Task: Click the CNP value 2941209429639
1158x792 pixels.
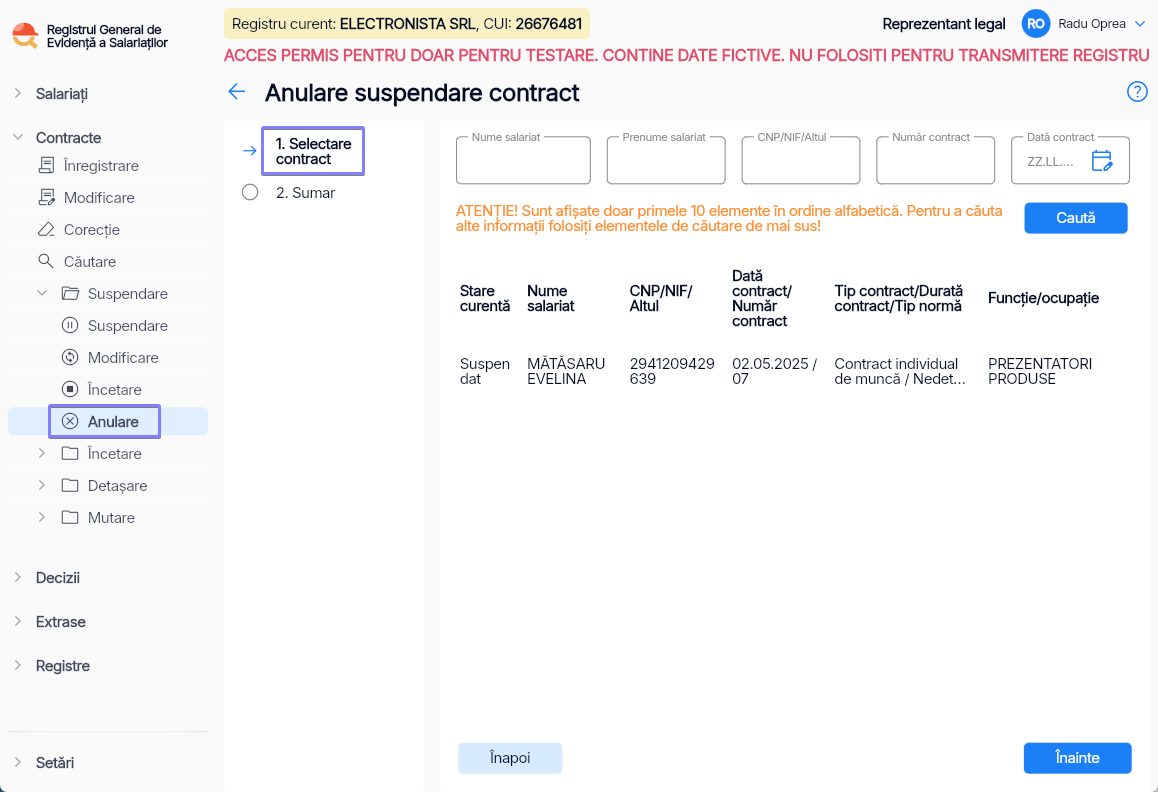Action: [x=671, y=371]
